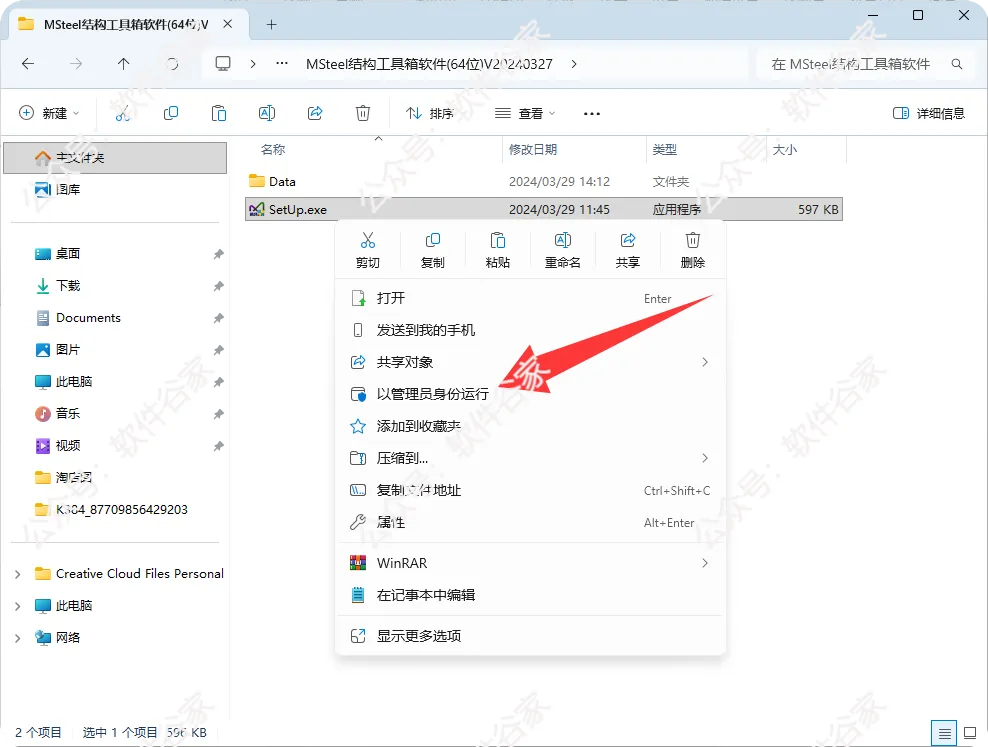Viewport: 988px width, 747px height.
Task: Open the 查看 view dropdown
Action: pyautogui.click(x=525, y=113)
